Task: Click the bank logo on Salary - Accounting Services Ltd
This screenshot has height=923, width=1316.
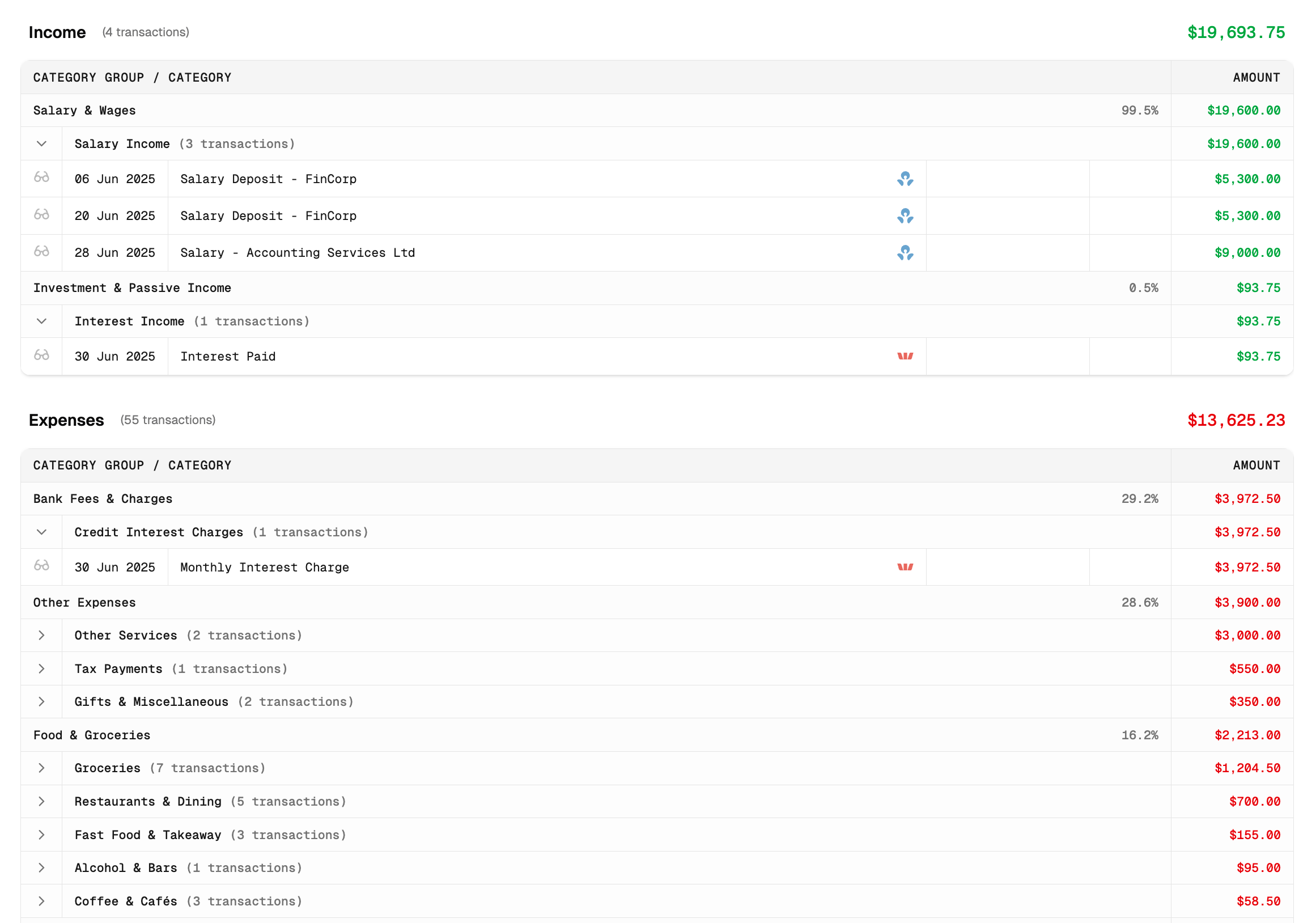Action: [x=906, y=253]
